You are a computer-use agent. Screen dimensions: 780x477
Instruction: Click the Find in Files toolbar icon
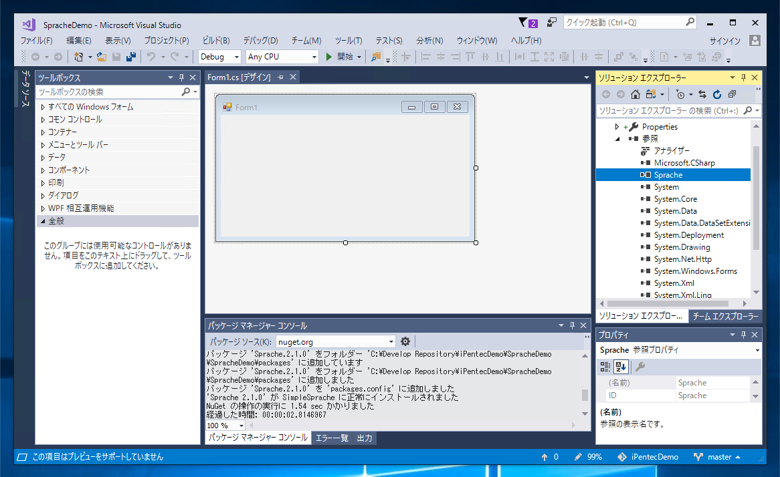(376, 57)
